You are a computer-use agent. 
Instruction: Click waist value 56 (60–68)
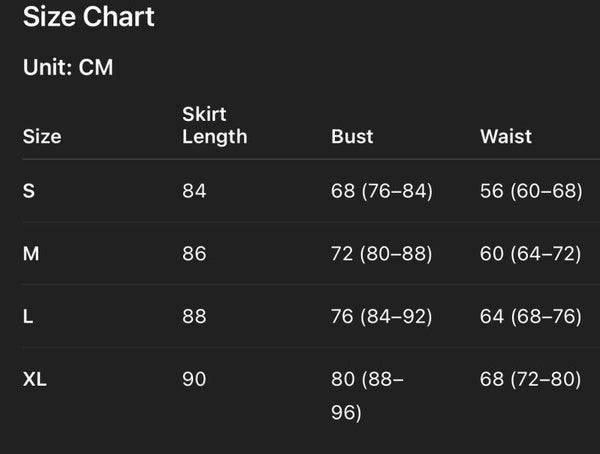[531, 191]
